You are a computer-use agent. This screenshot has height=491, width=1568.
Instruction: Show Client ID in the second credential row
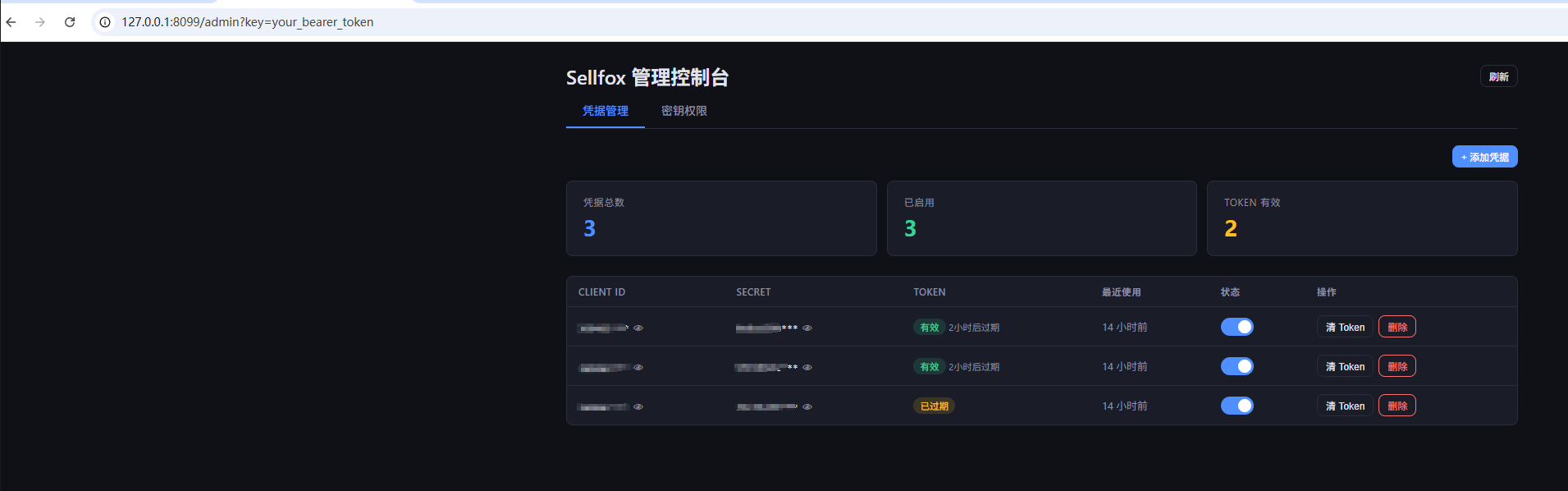click(x=638, y=367)
